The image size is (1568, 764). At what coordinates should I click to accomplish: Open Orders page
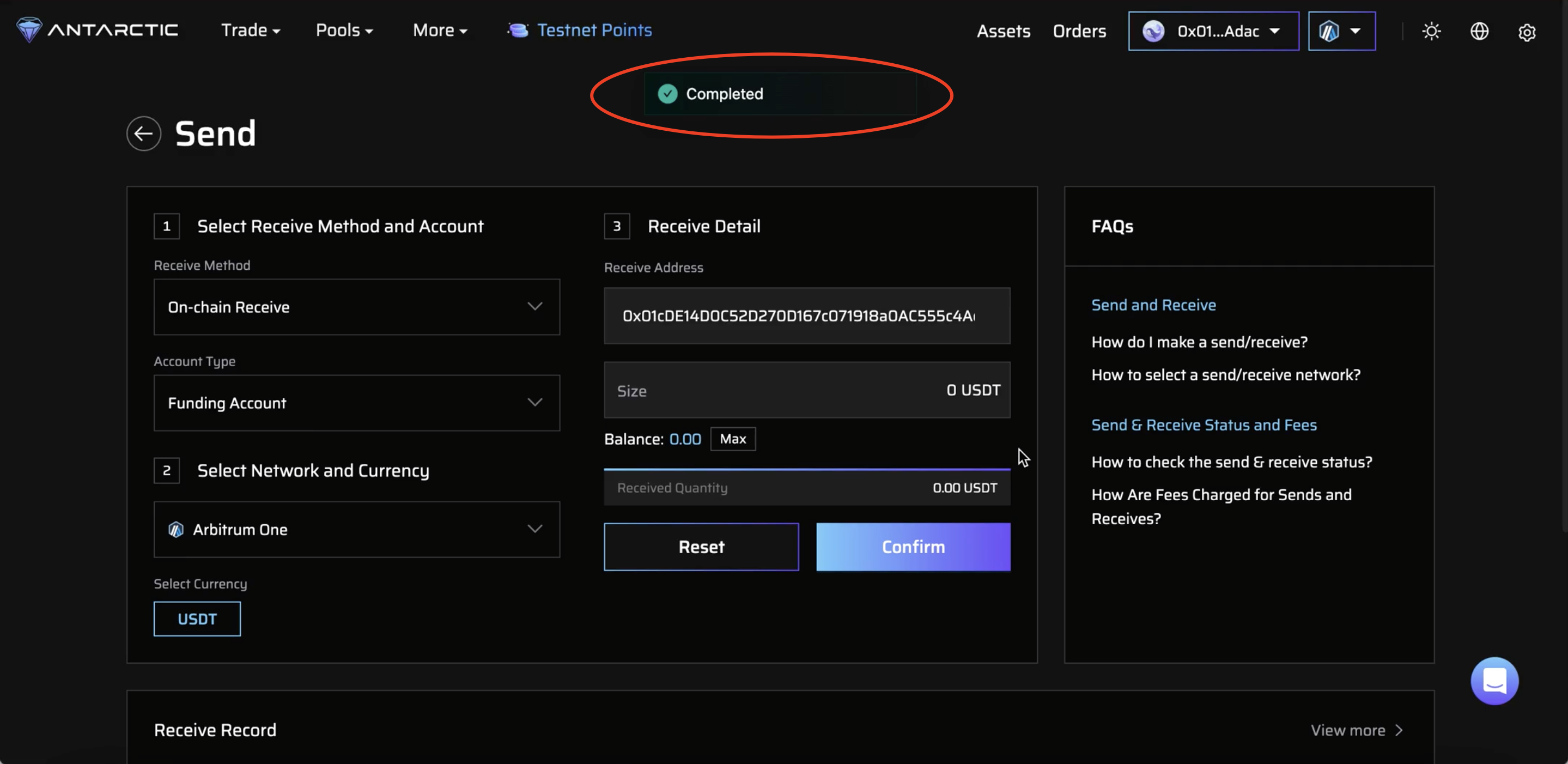1079,31
